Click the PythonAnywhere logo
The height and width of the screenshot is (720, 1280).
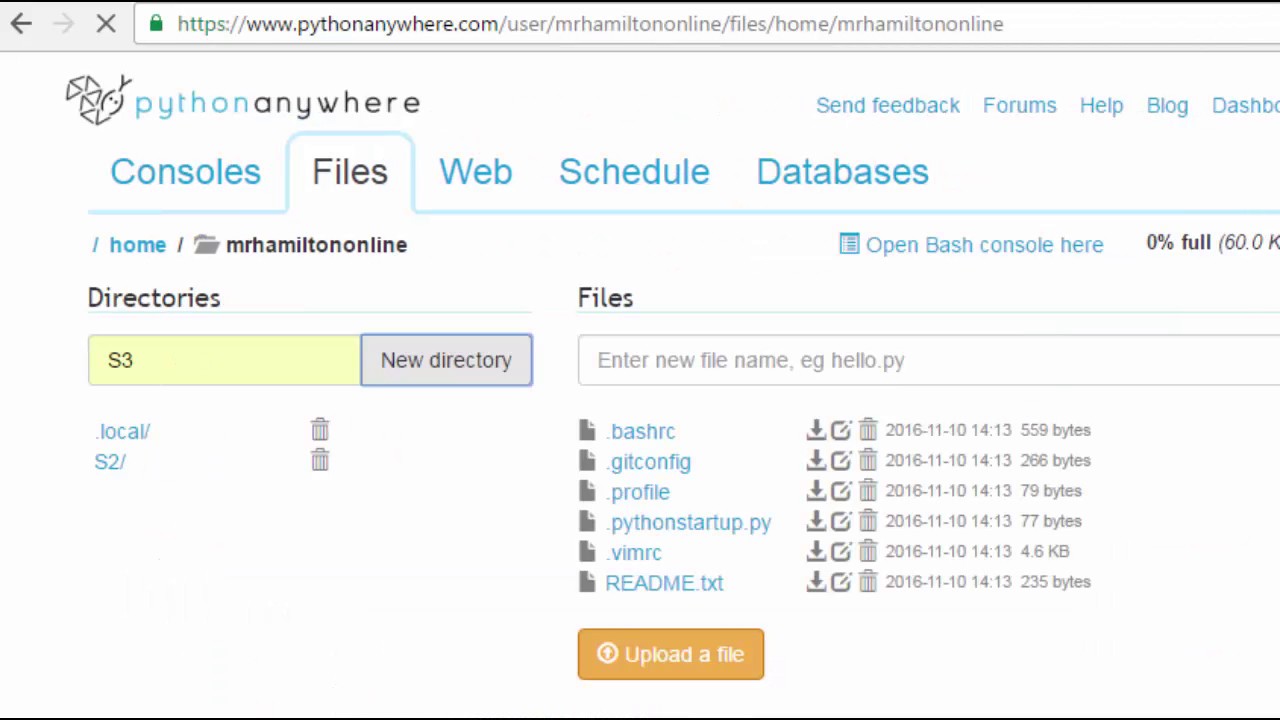(243, 102)
